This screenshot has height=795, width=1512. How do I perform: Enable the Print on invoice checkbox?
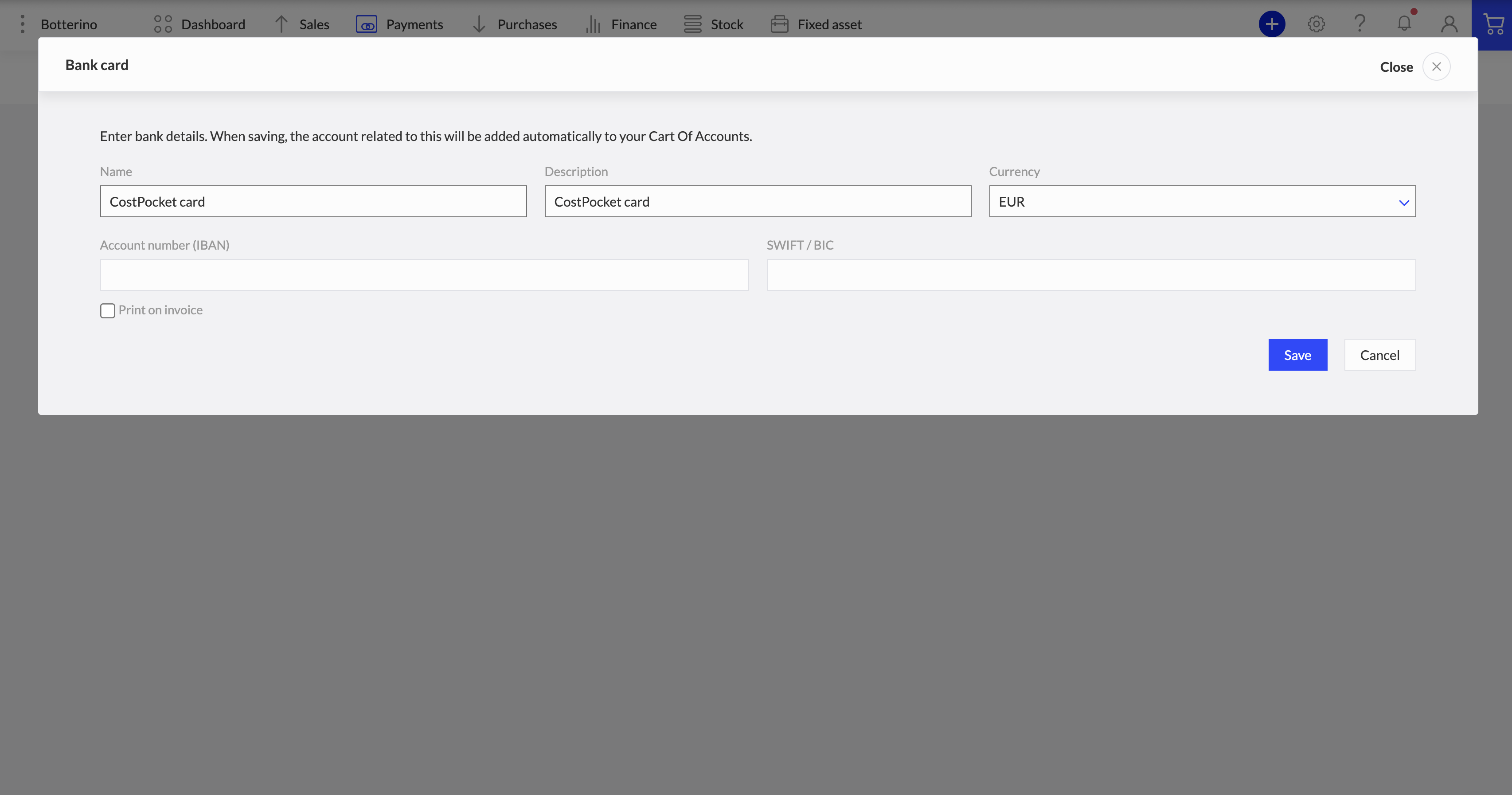pyautogui.click(x=107, y=311)
